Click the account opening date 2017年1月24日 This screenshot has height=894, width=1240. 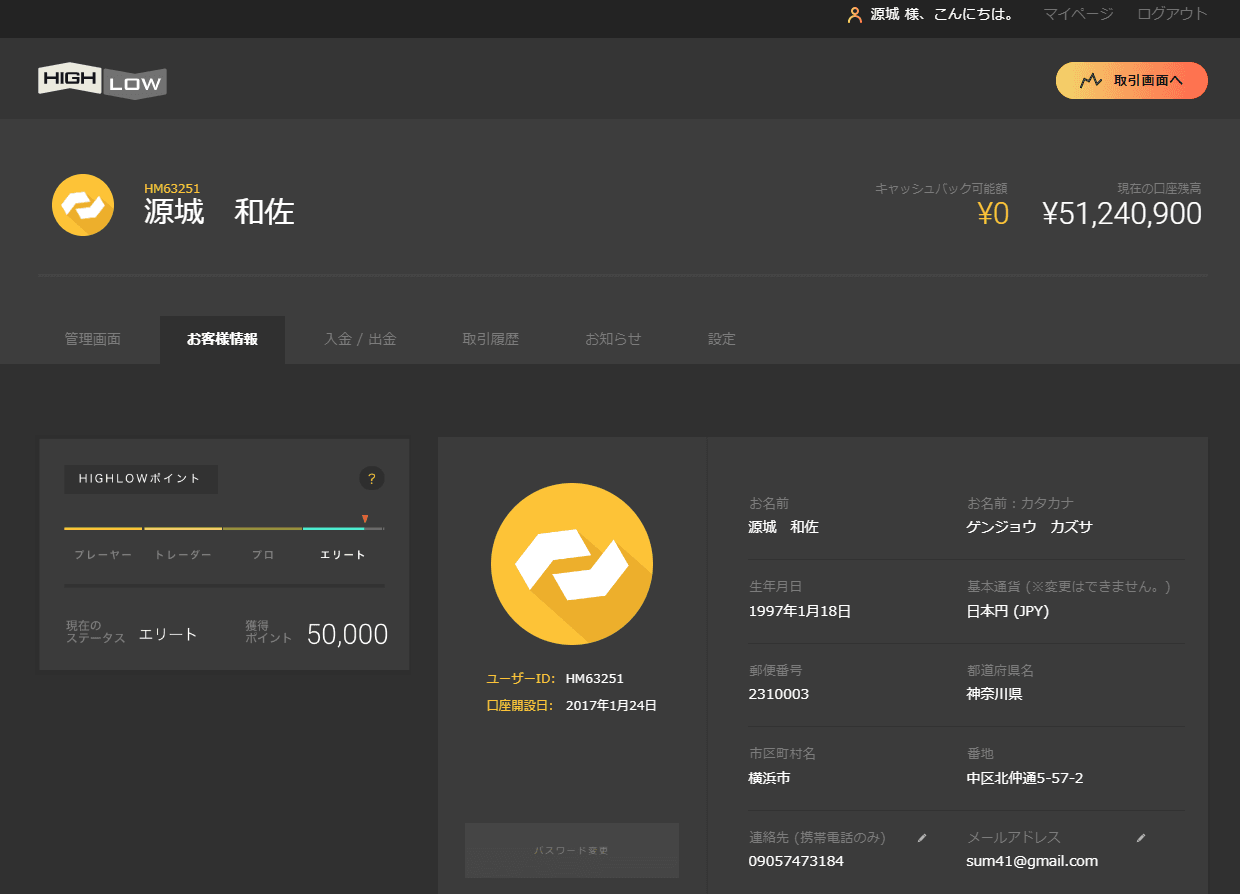pos(611,705)
